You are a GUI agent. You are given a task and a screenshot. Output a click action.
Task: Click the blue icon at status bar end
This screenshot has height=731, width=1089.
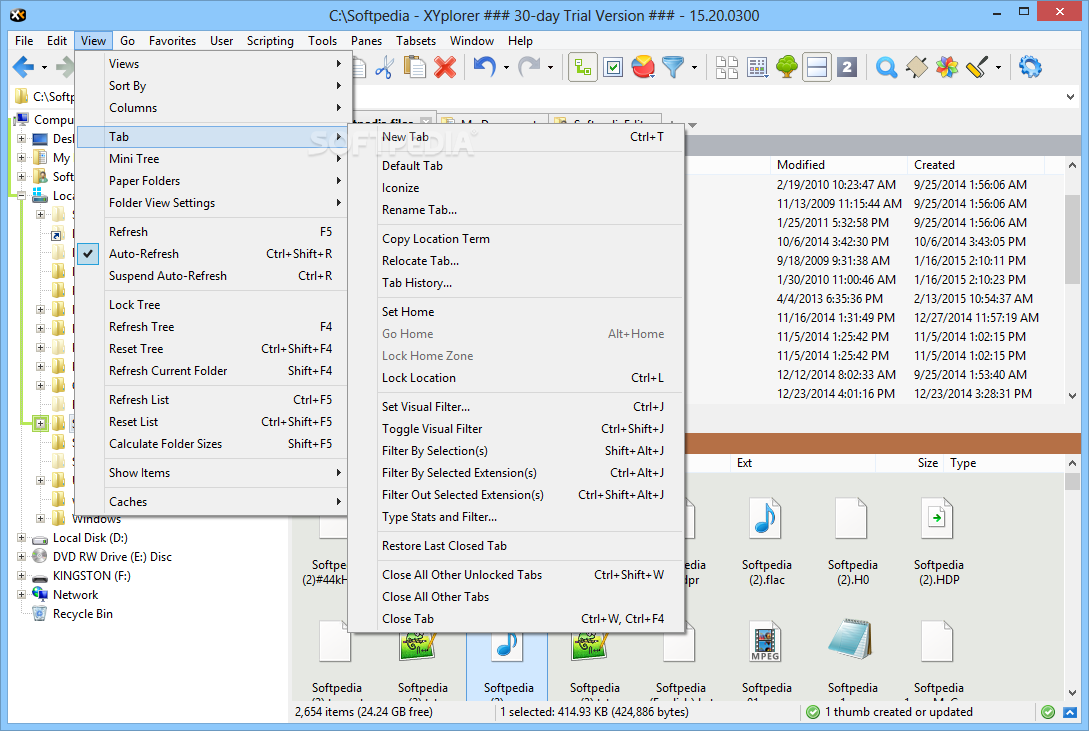[1070, 712]
